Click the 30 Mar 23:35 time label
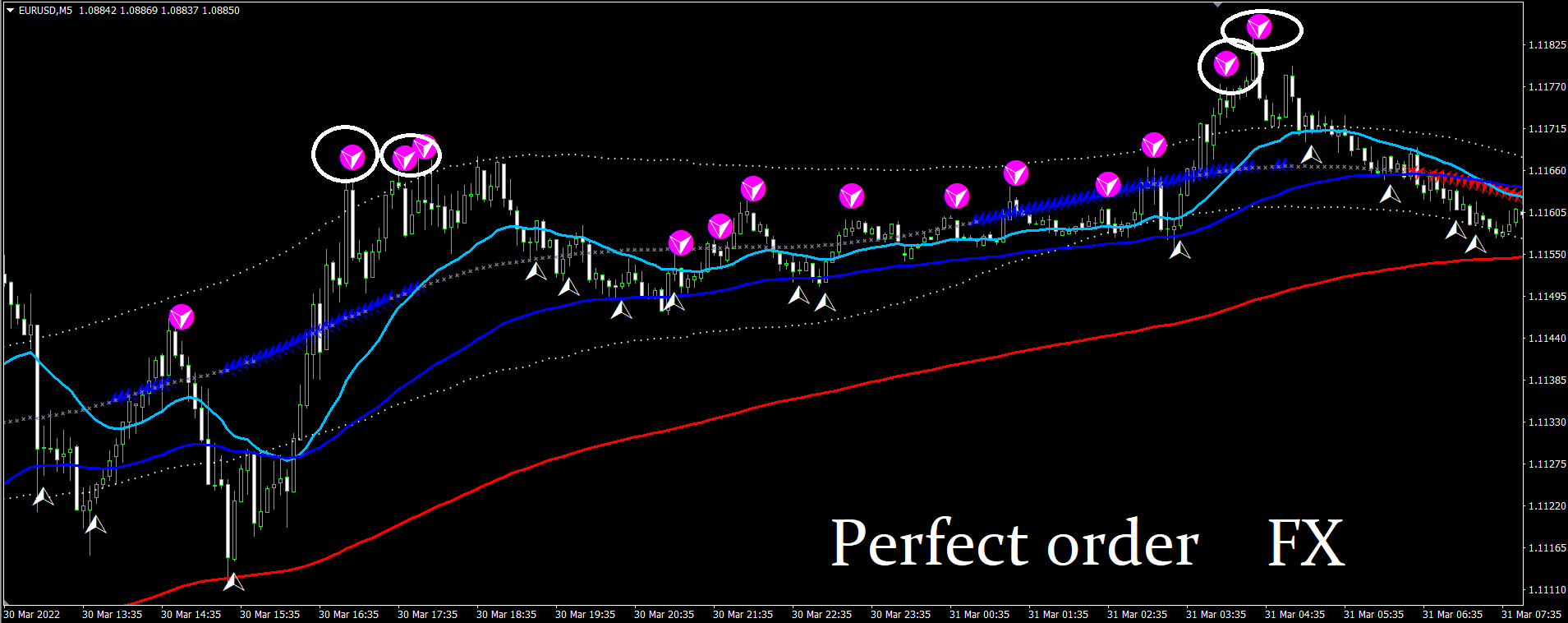 [x=900, y=615]
